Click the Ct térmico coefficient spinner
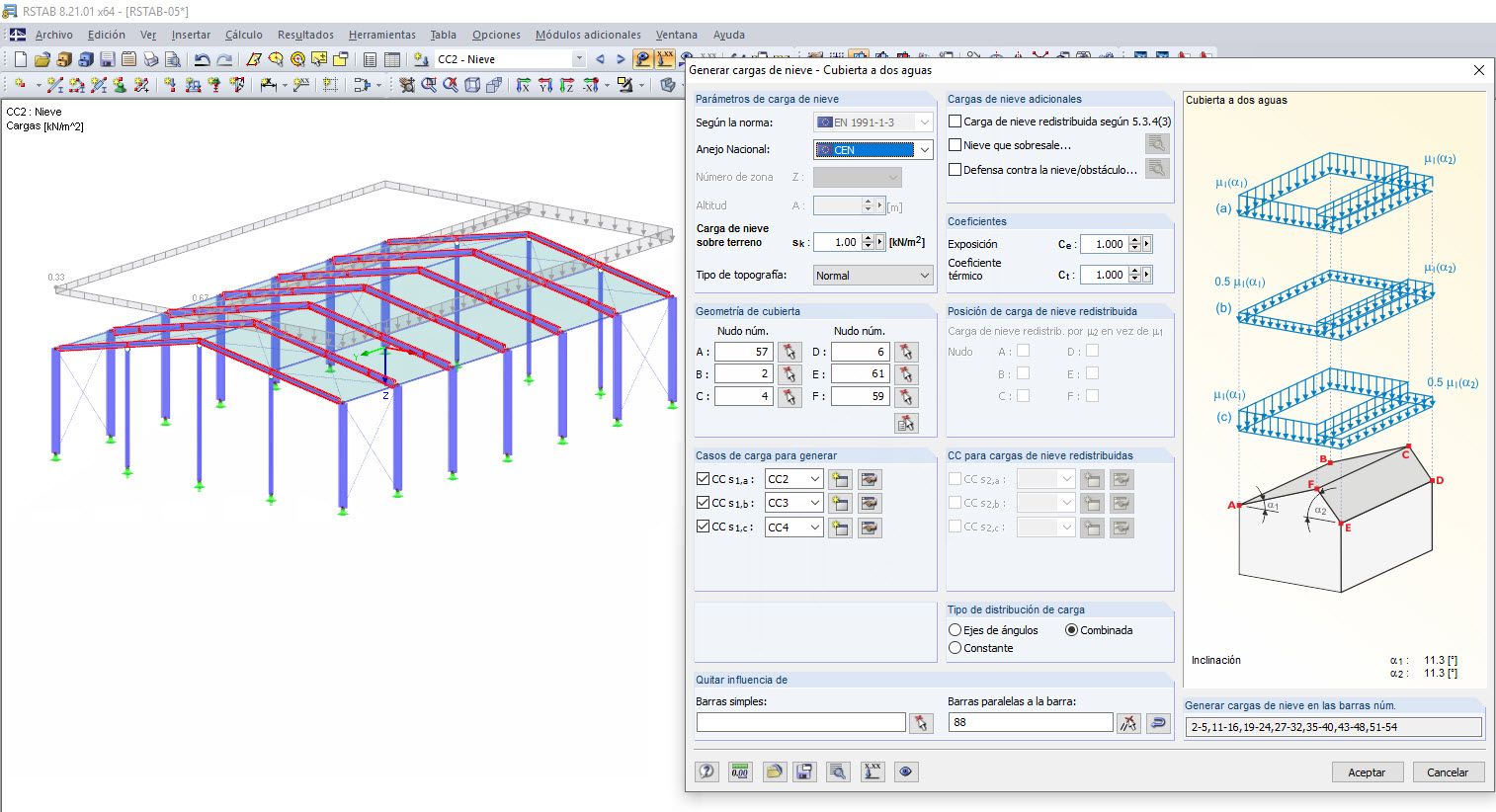The image size is (1496, 812). coord(1134,275)
